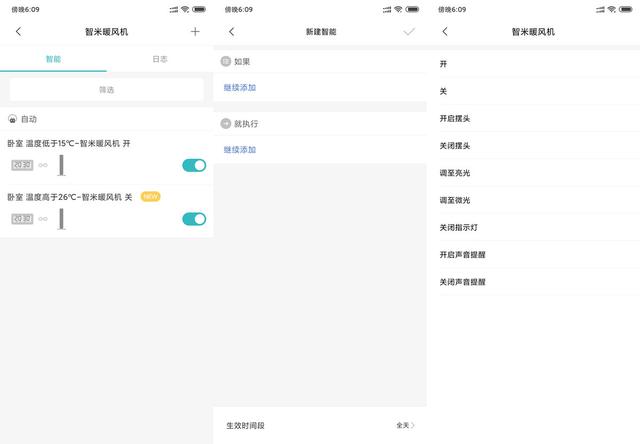Screen dimensions: 640x444
Task: Select the 调至微光 action
Action: click(x=533, y=200)
